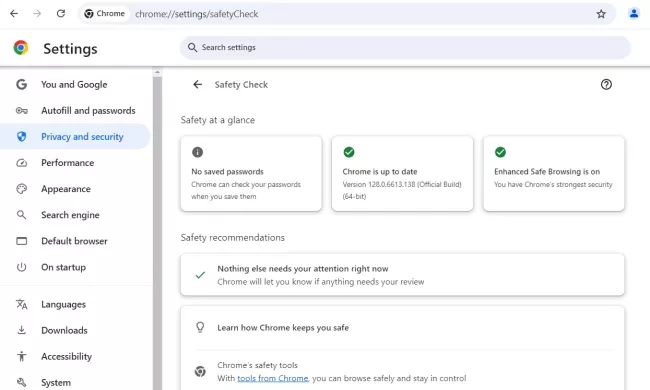650x390 pixels.
Task: Open On startup settings
Action: 75,267
